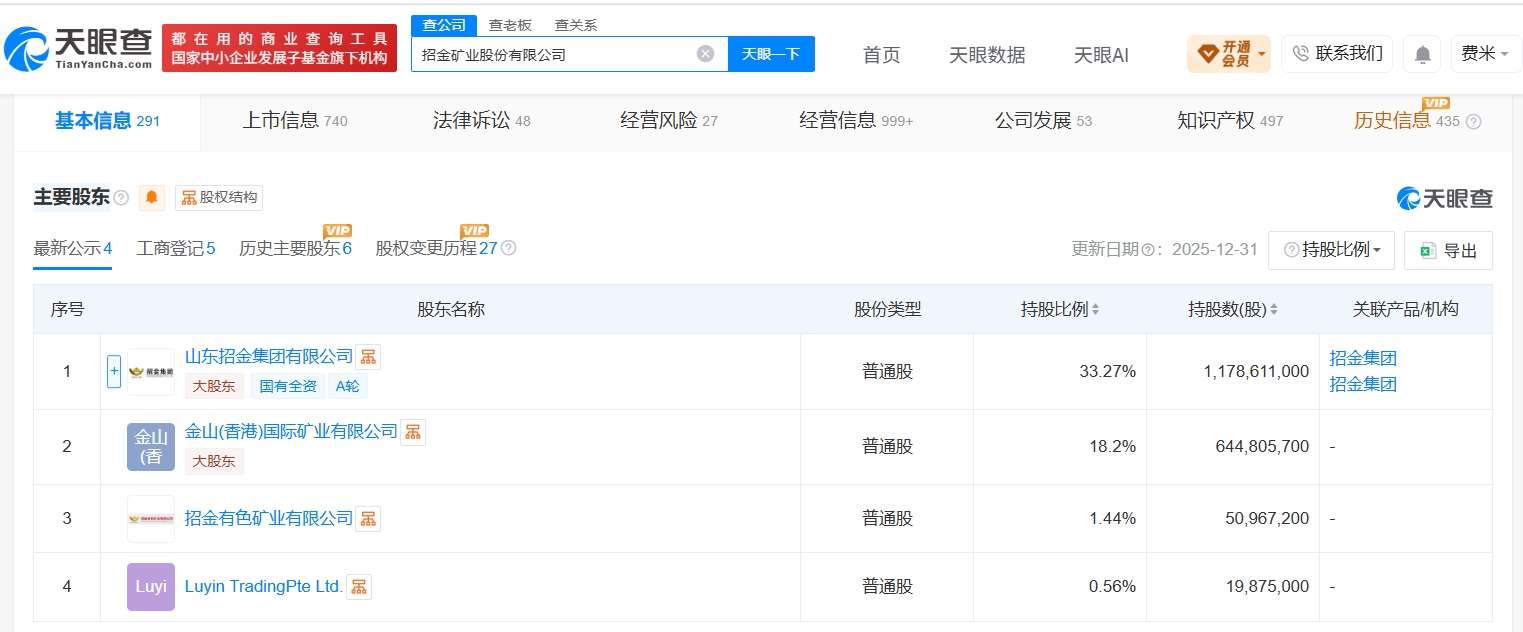Clear the search box with the X icon
1523x632 pixels.
tap(705, 54)
